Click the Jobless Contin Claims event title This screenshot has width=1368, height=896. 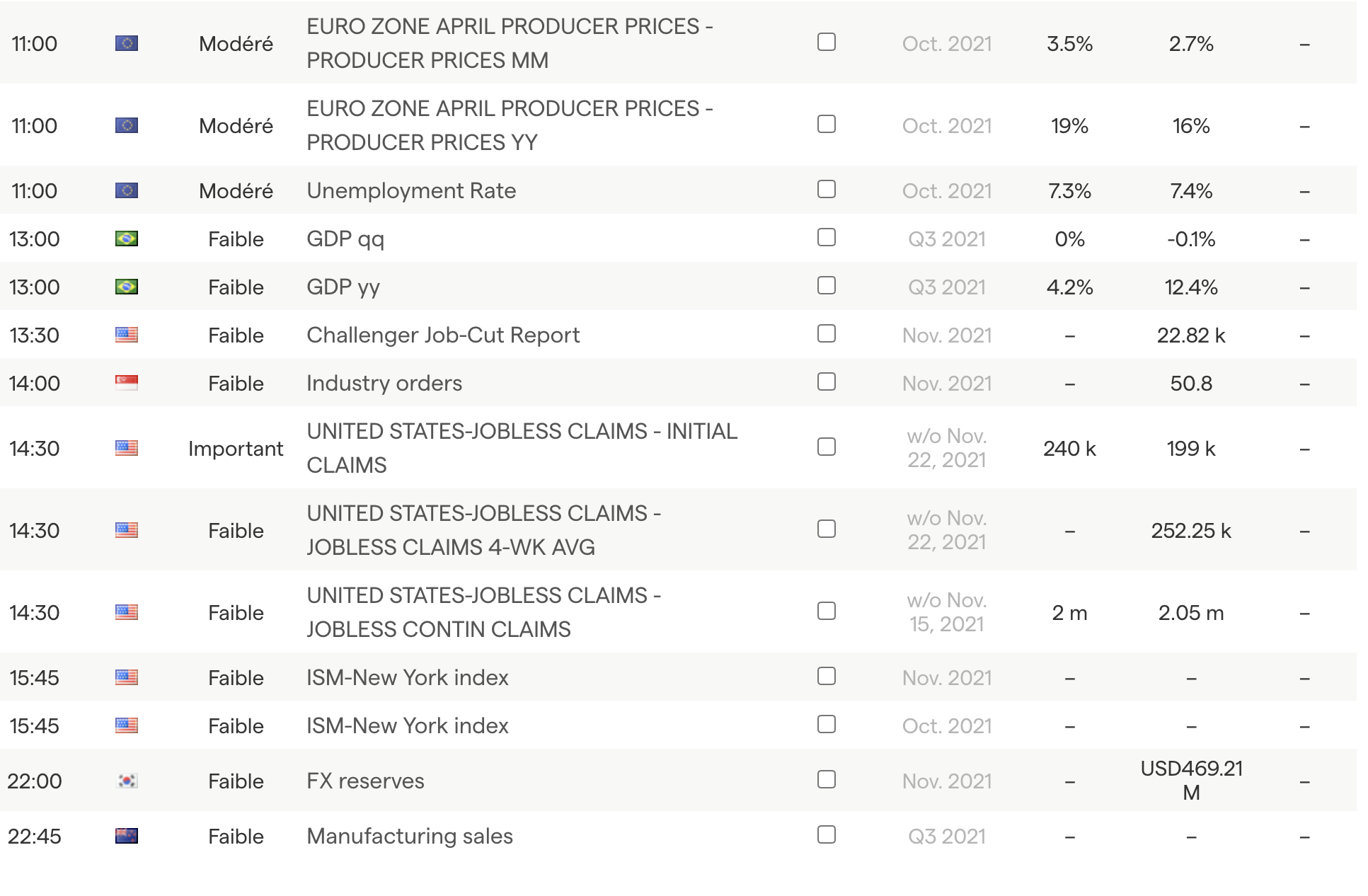483,612
